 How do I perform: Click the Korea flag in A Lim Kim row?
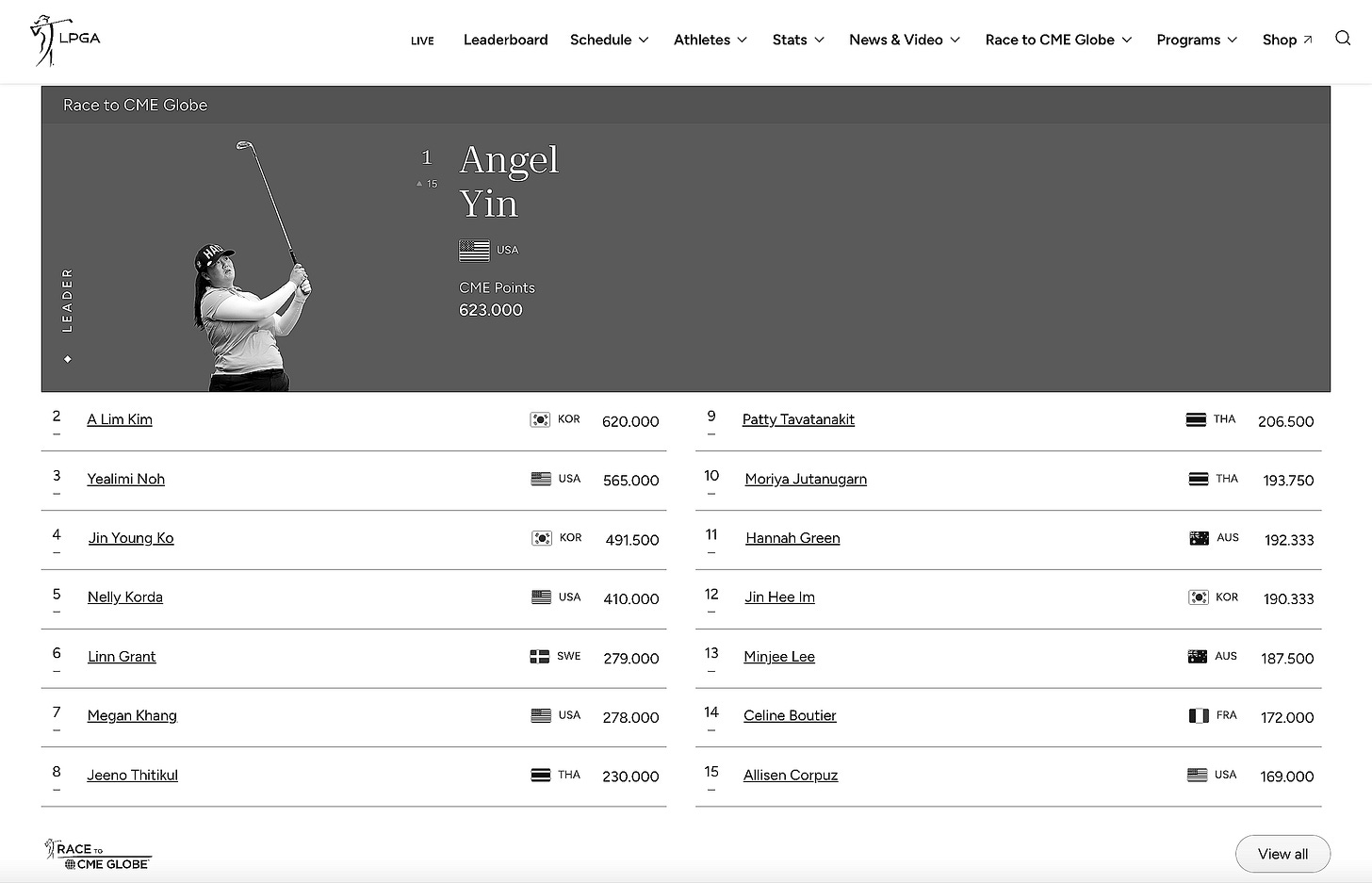[540, 419]
